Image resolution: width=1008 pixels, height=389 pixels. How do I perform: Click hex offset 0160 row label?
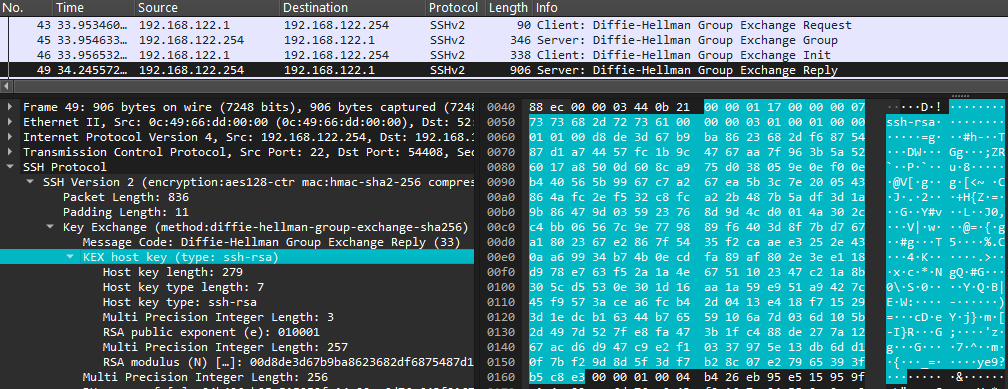(x=500, y=377)
